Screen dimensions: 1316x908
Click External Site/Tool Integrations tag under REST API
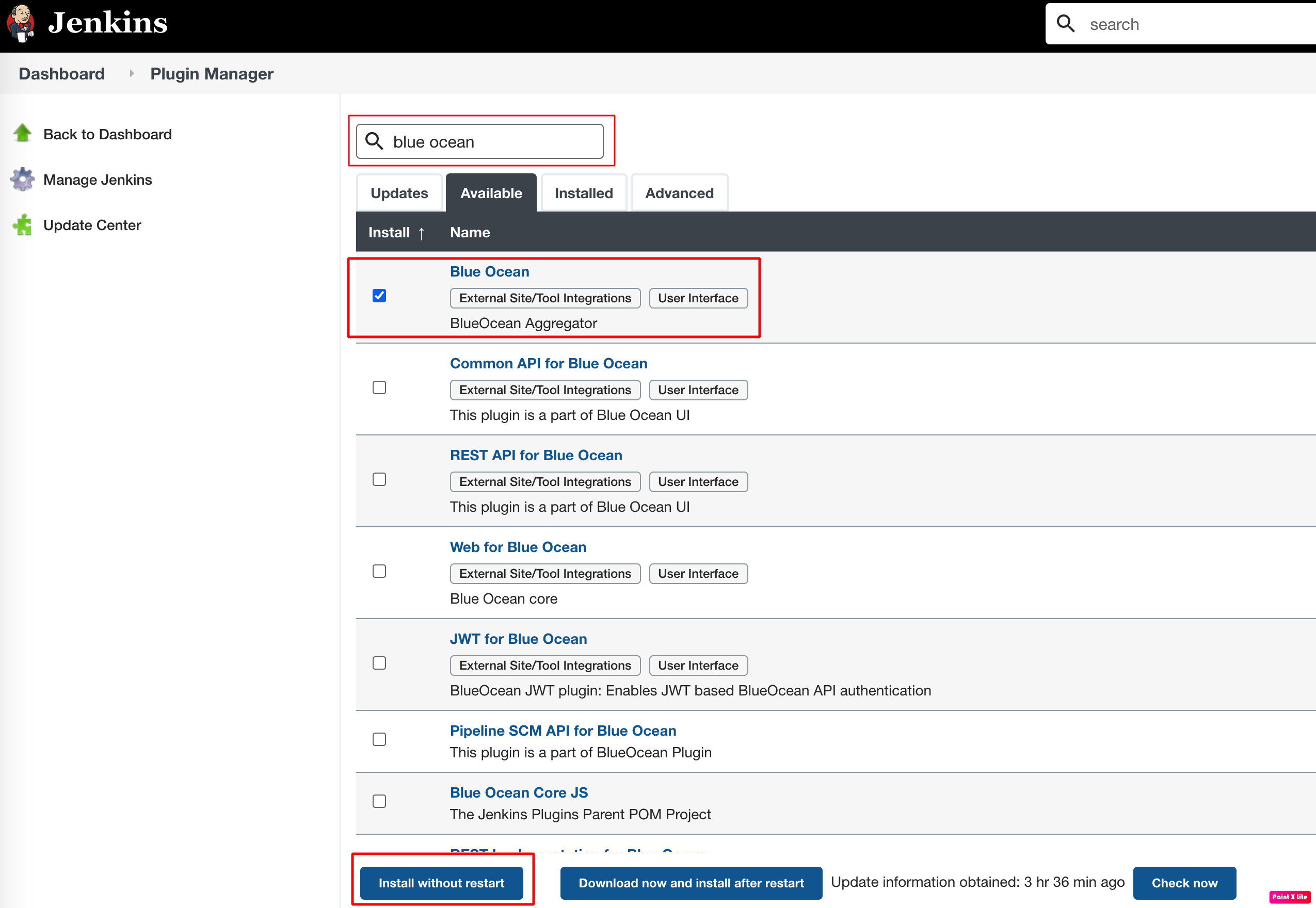click(545, 482)
